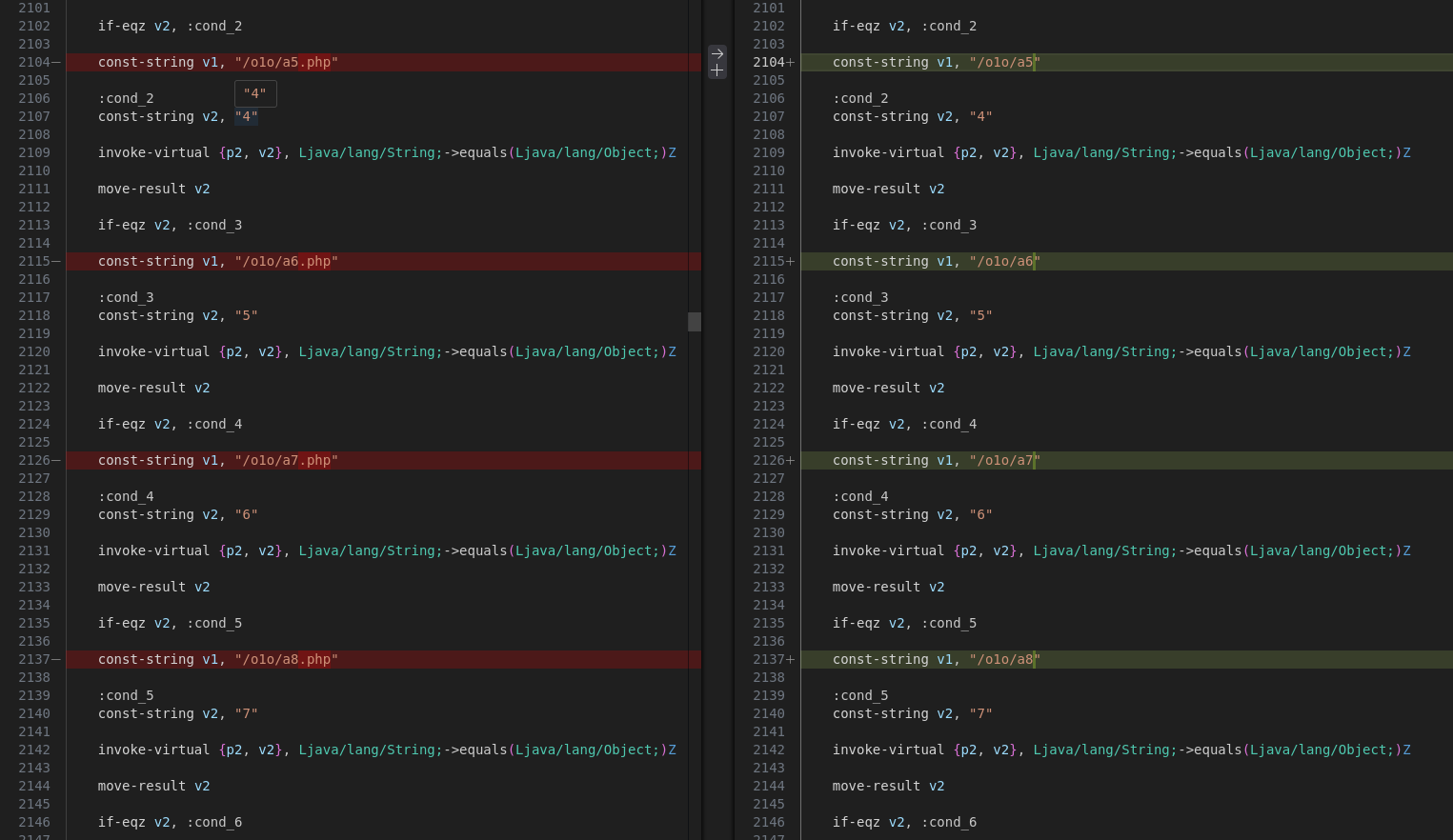The width and height of the screenshot is (1453, 840).
Task: Click "if-eqz v2, :cond_3" in right pane
Action: tap(904, 225)
